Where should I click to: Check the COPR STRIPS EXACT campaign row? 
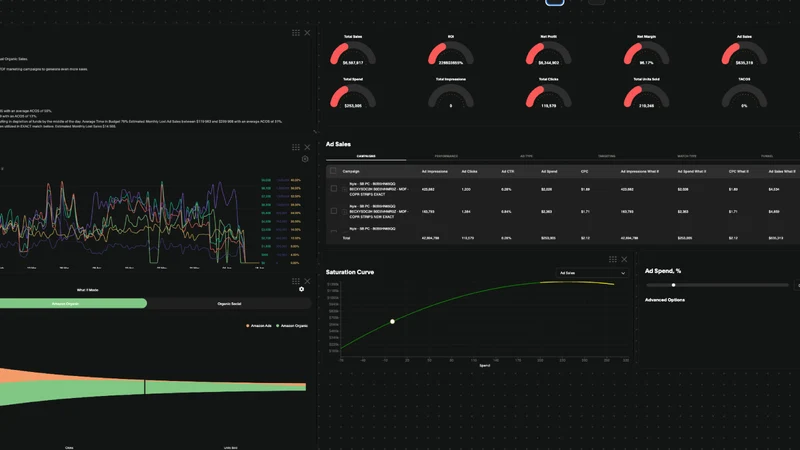[x=334, y=188]
